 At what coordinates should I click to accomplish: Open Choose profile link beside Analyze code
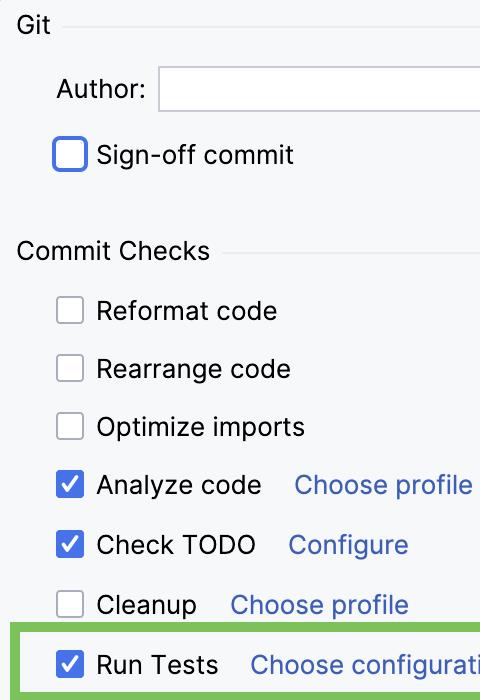[383, 485]
